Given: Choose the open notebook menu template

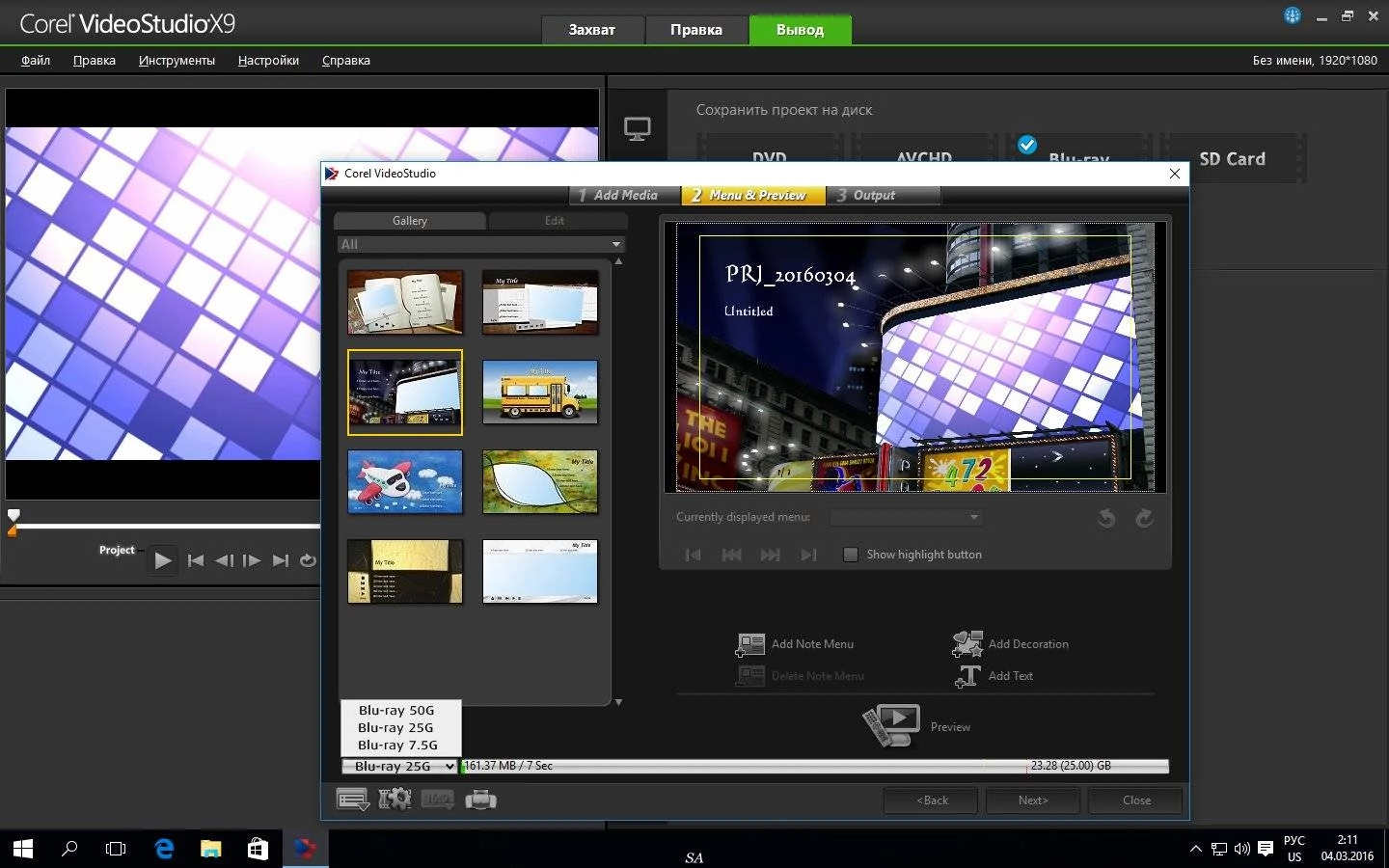Looking at the screenshot, I should (x=405, y=303).
